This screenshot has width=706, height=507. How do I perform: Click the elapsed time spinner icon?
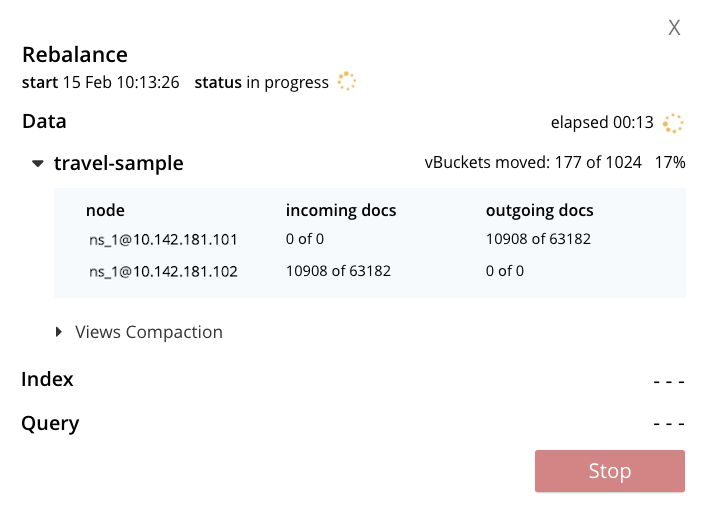coord(673,123)
